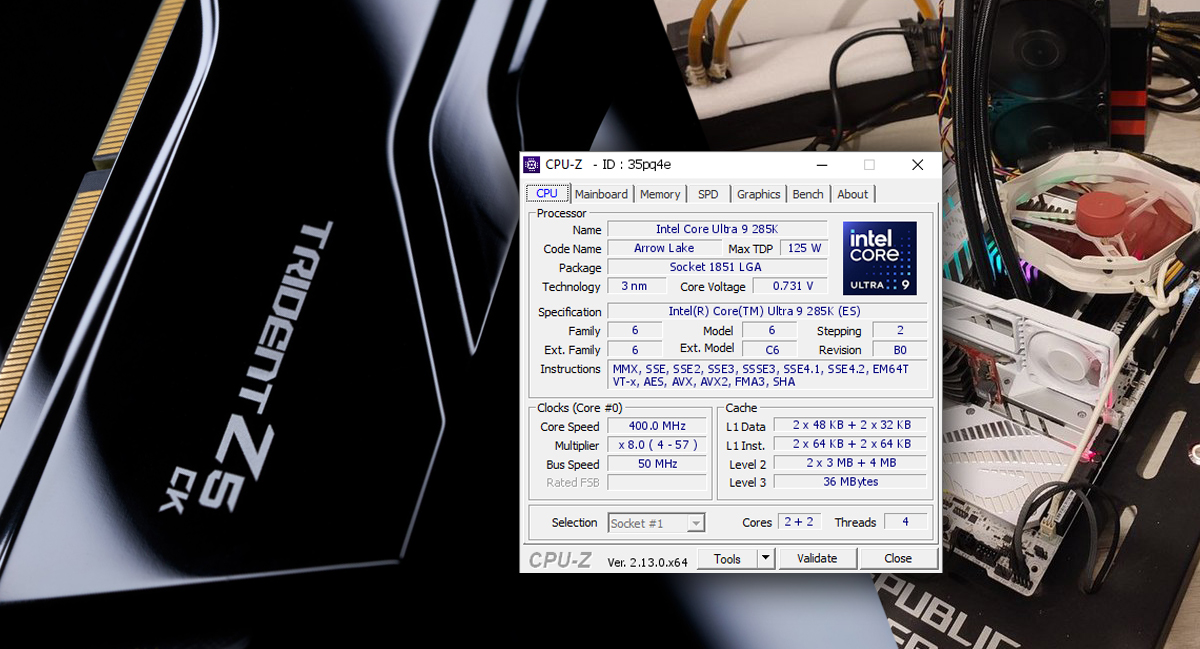
Task: Go to the Graphics tab
Action: [x=758, y=194]
